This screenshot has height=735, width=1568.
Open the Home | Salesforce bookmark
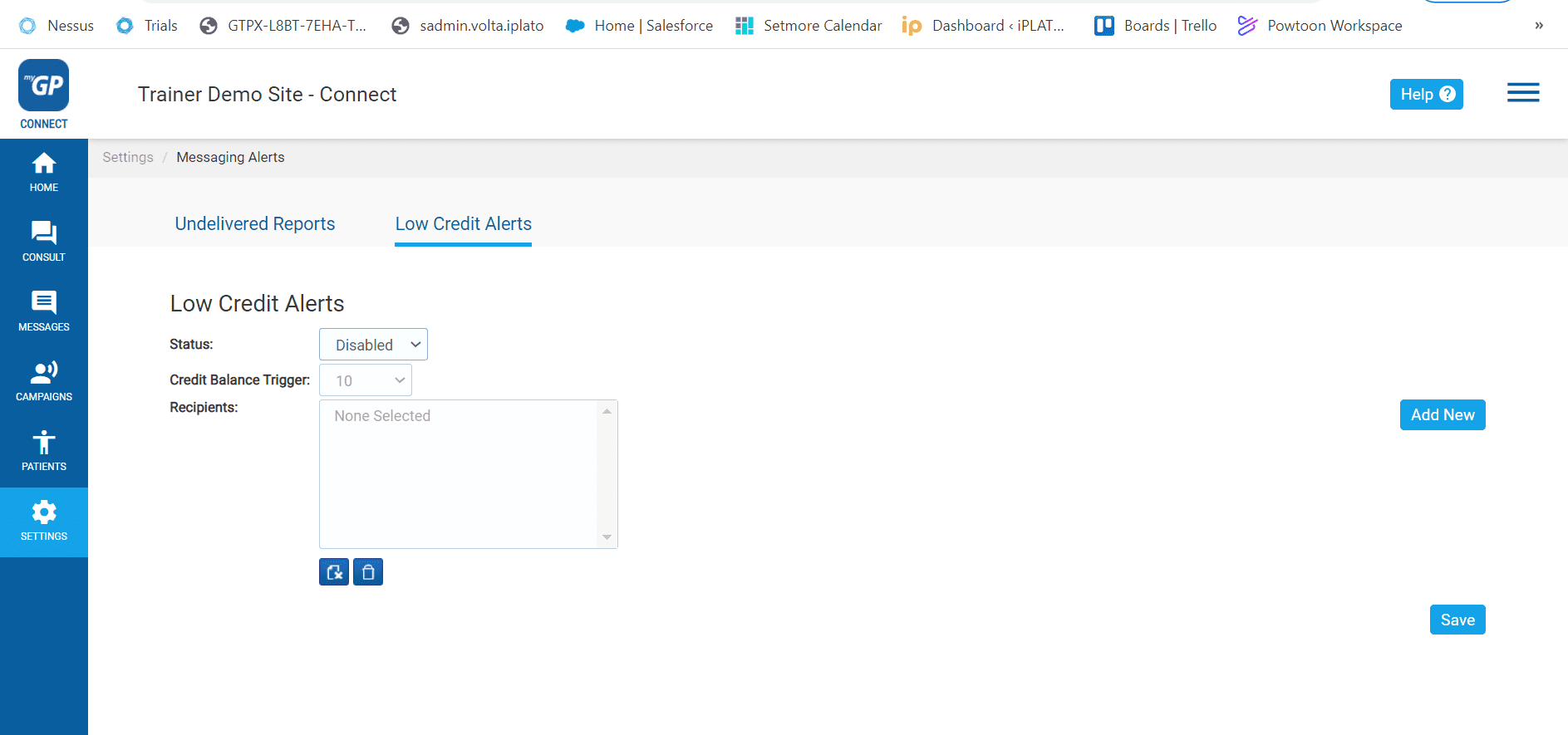tap(639, 26)
